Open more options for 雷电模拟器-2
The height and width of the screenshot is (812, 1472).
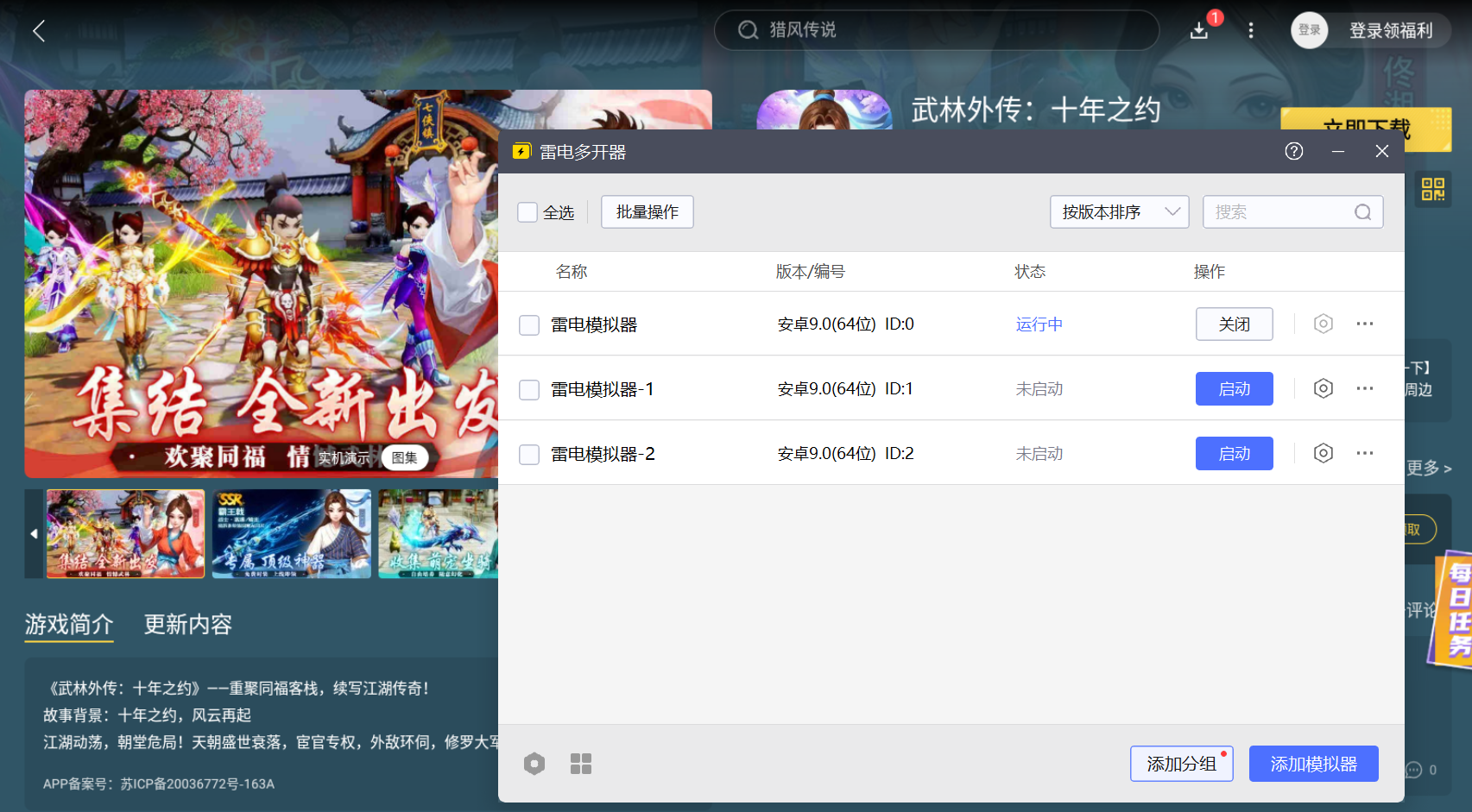tap(1364, 453)
